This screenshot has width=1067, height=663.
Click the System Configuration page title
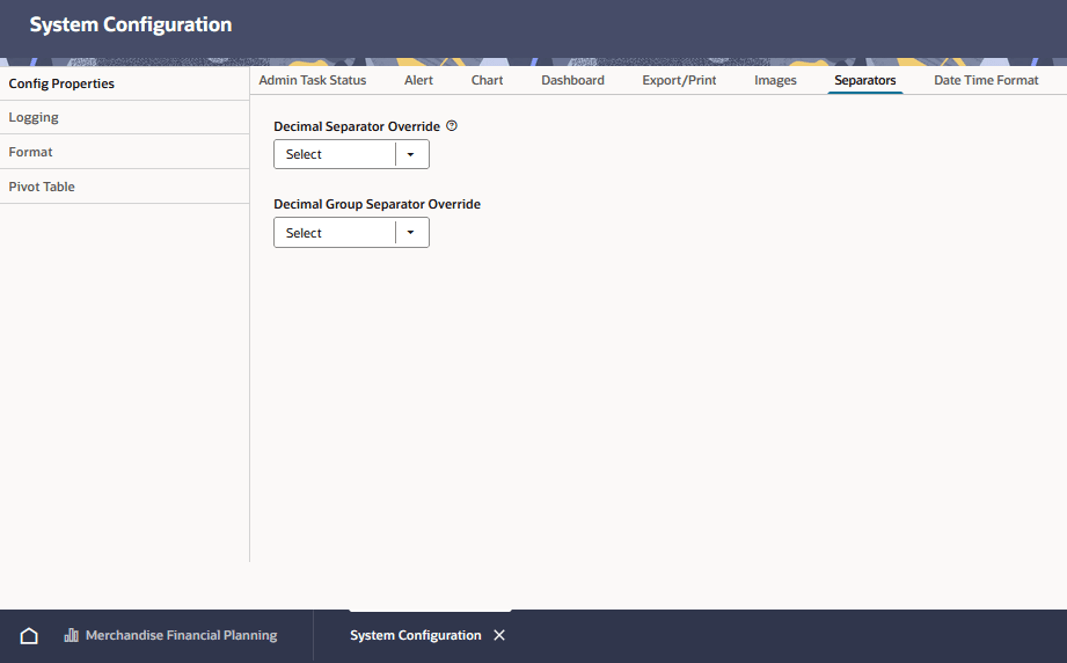[131, 25]
